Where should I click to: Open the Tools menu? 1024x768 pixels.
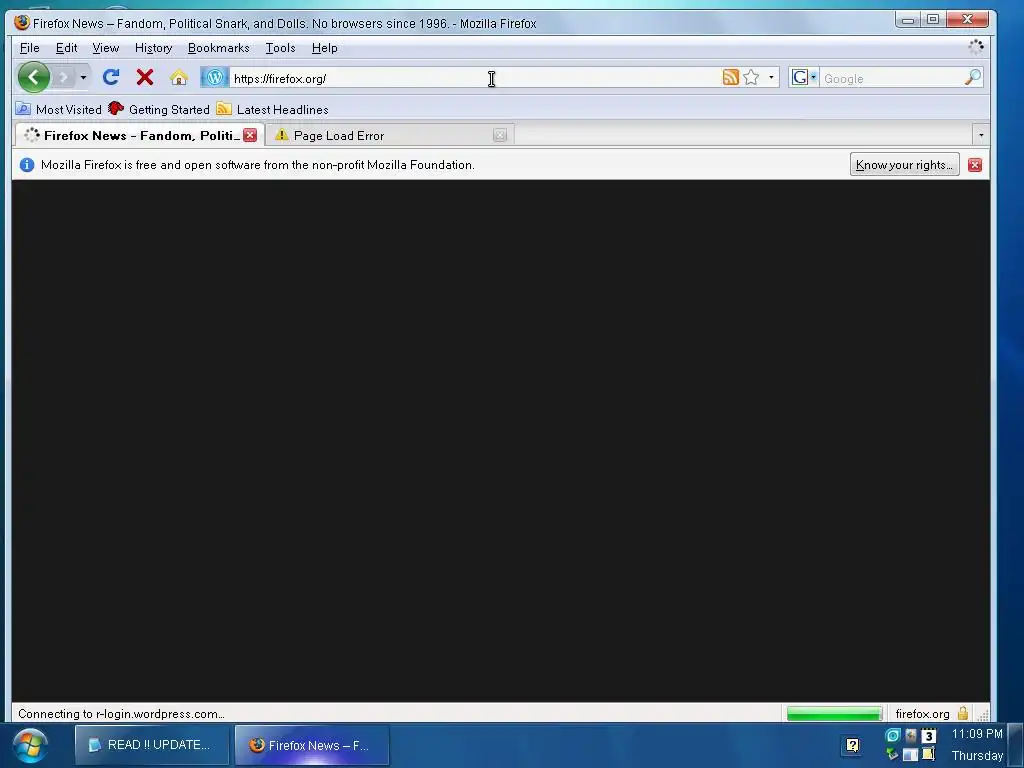click(280, 48)
